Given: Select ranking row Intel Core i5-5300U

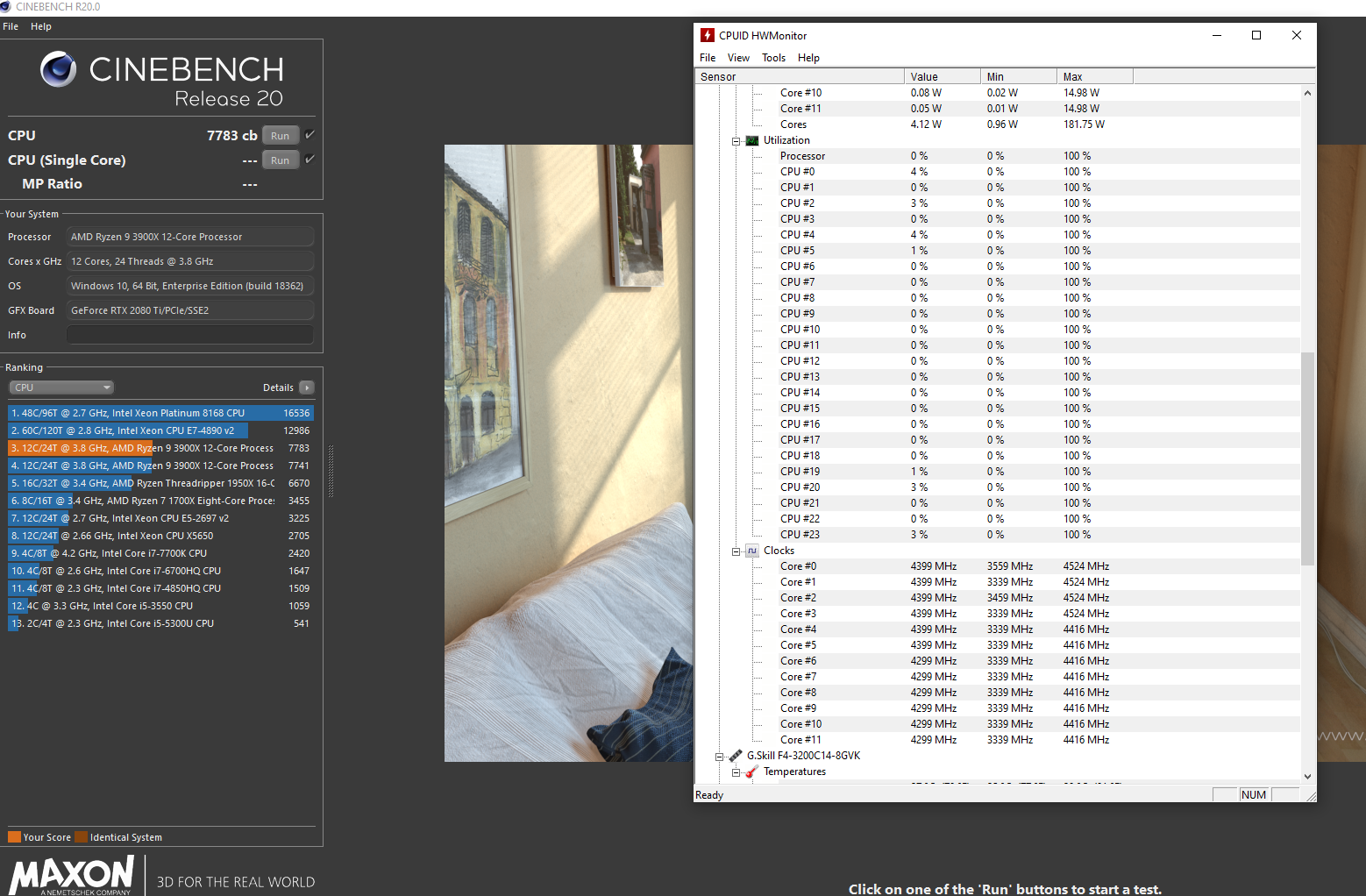Looking at the screenshot, I should coord(161,623).
